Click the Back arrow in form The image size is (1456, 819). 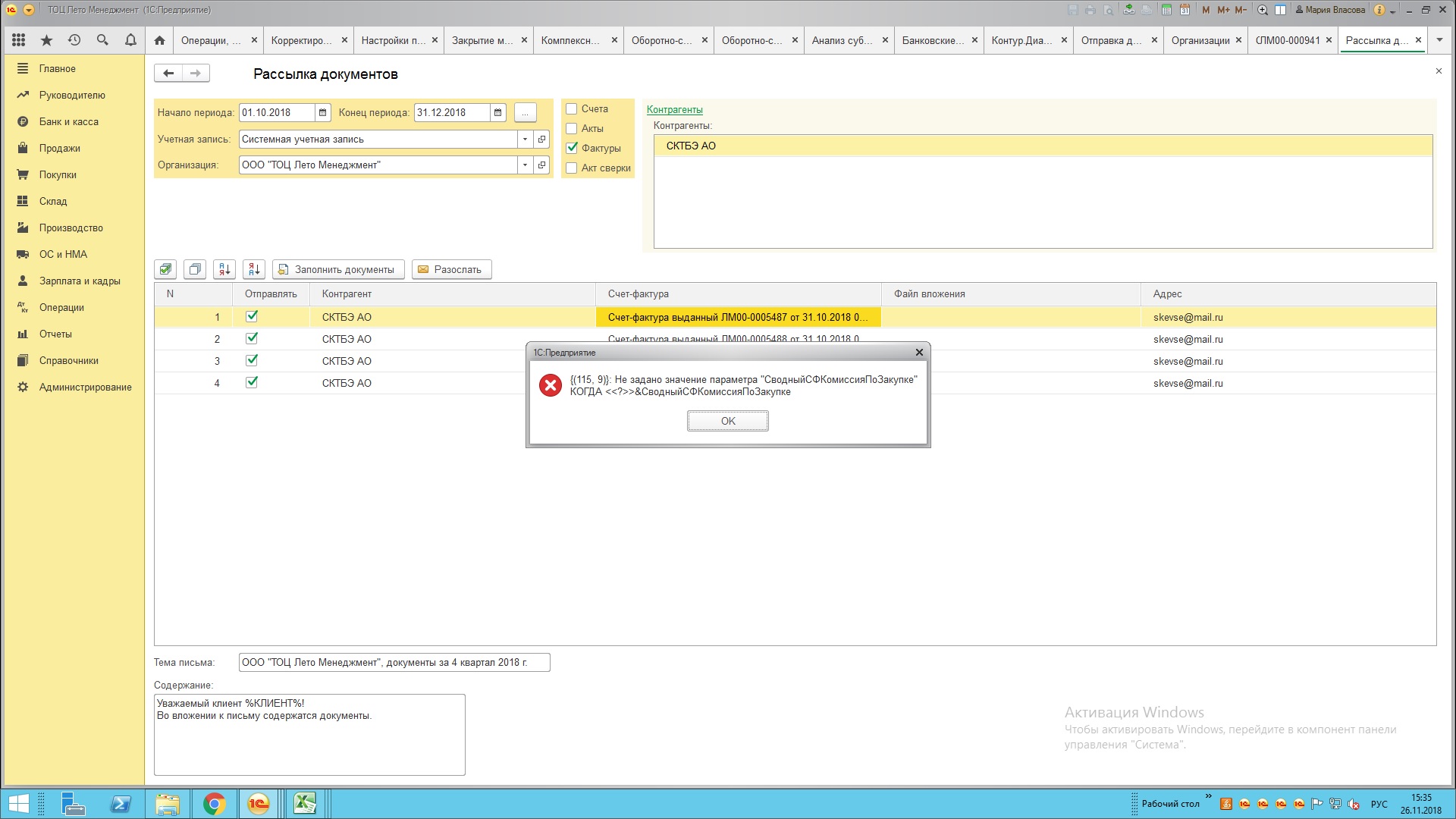point(168,74)
